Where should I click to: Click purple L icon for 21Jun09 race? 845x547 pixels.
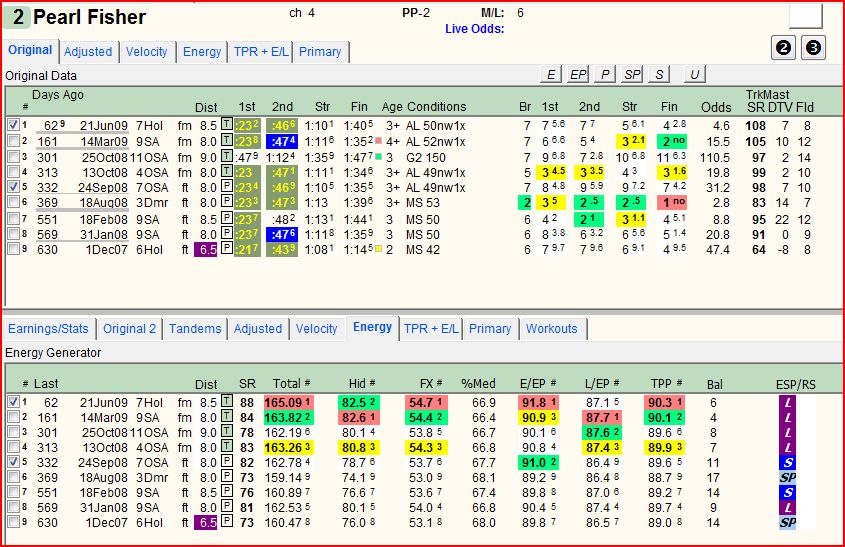(x=787, y=403)
